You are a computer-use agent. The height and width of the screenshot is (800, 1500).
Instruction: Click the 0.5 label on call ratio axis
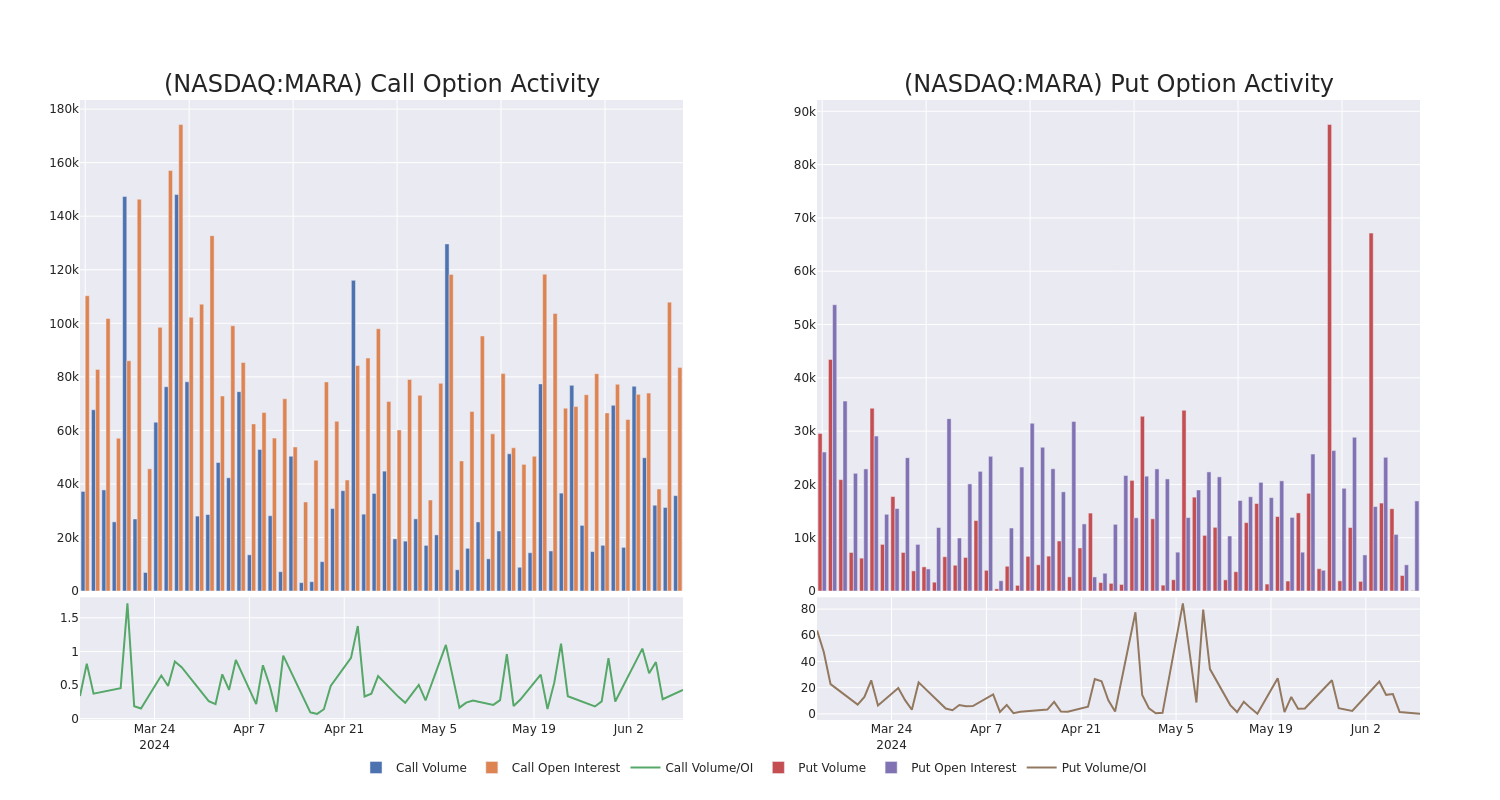point(69,685)
